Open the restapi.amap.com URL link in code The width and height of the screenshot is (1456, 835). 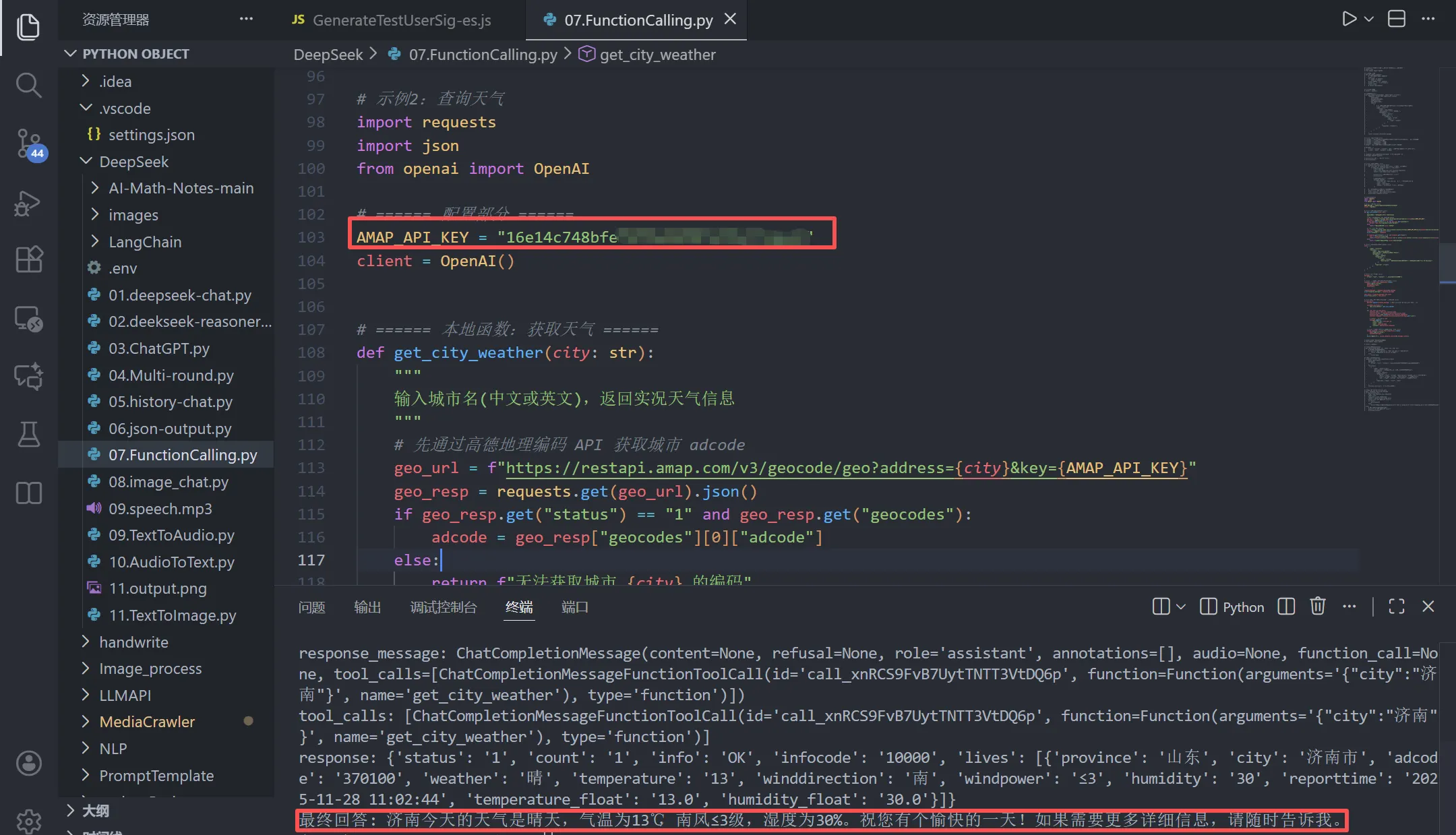tap(846, 468)
